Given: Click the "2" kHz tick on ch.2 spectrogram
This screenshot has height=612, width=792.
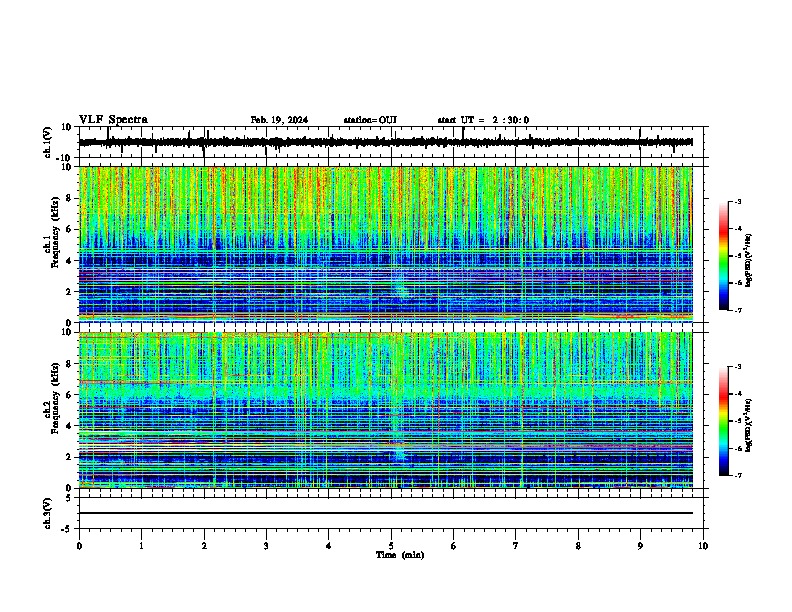Looking at the screenshot, I should click(69, 457).
